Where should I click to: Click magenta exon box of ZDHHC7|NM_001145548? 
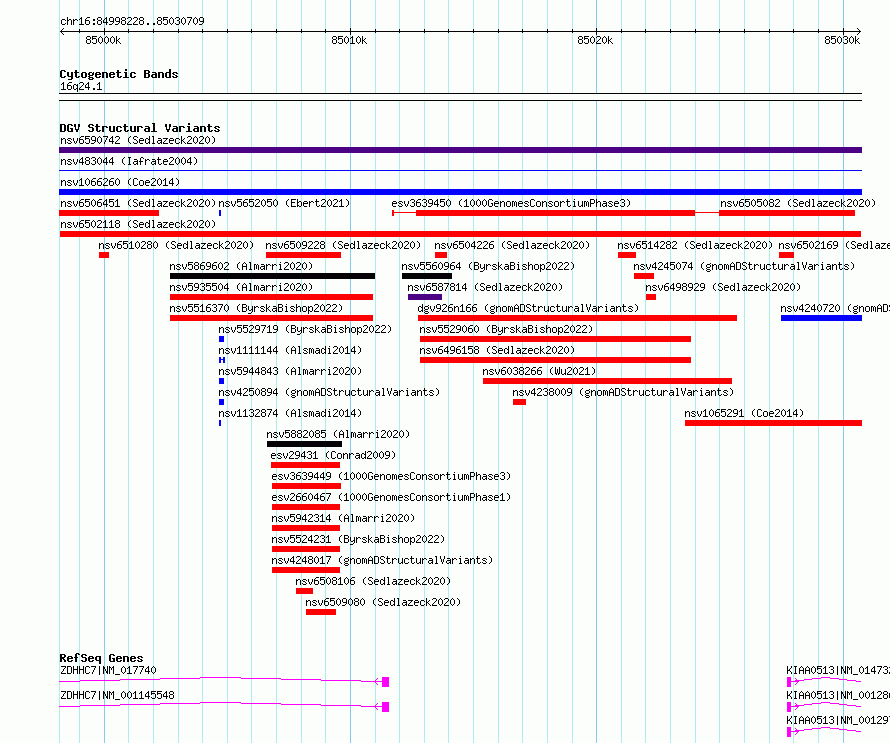[385, 707]
